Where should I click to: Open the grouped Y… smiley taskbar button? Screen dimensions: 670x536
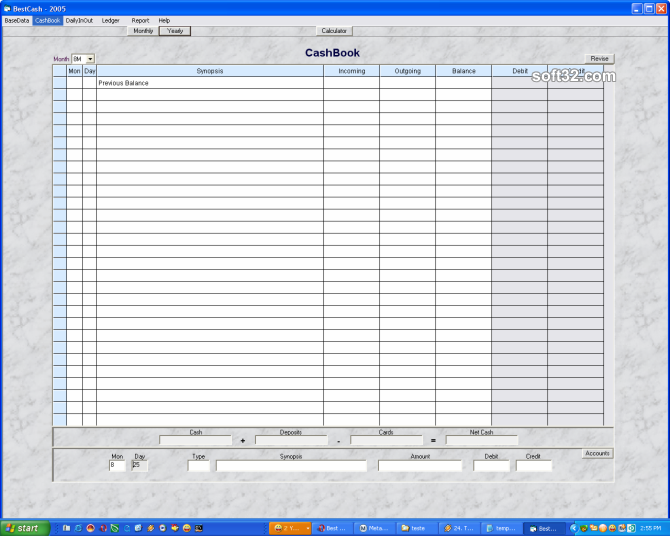[290, 528]
